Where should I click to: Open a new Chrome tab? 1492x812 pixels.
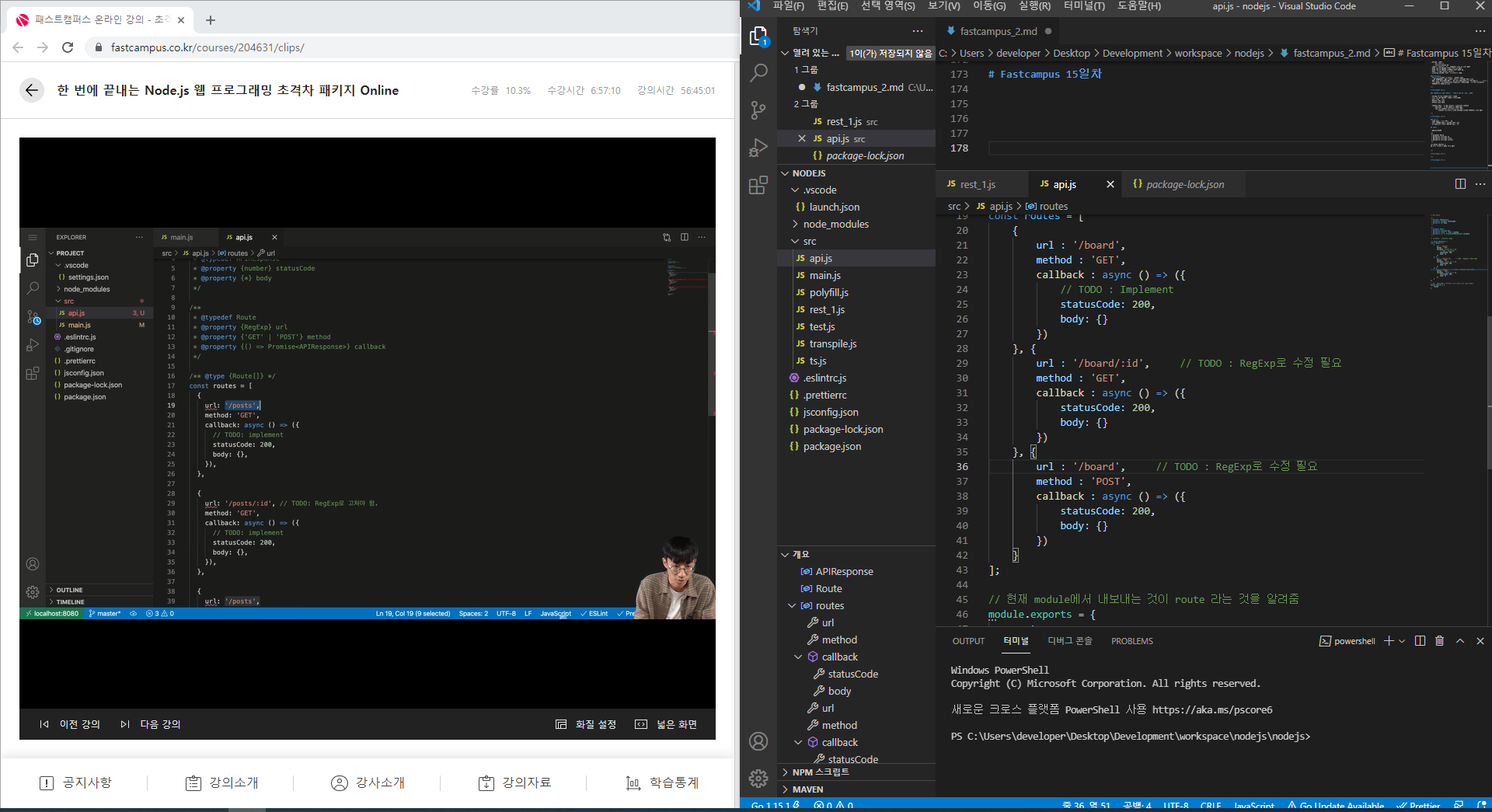(x=211, y=20)
